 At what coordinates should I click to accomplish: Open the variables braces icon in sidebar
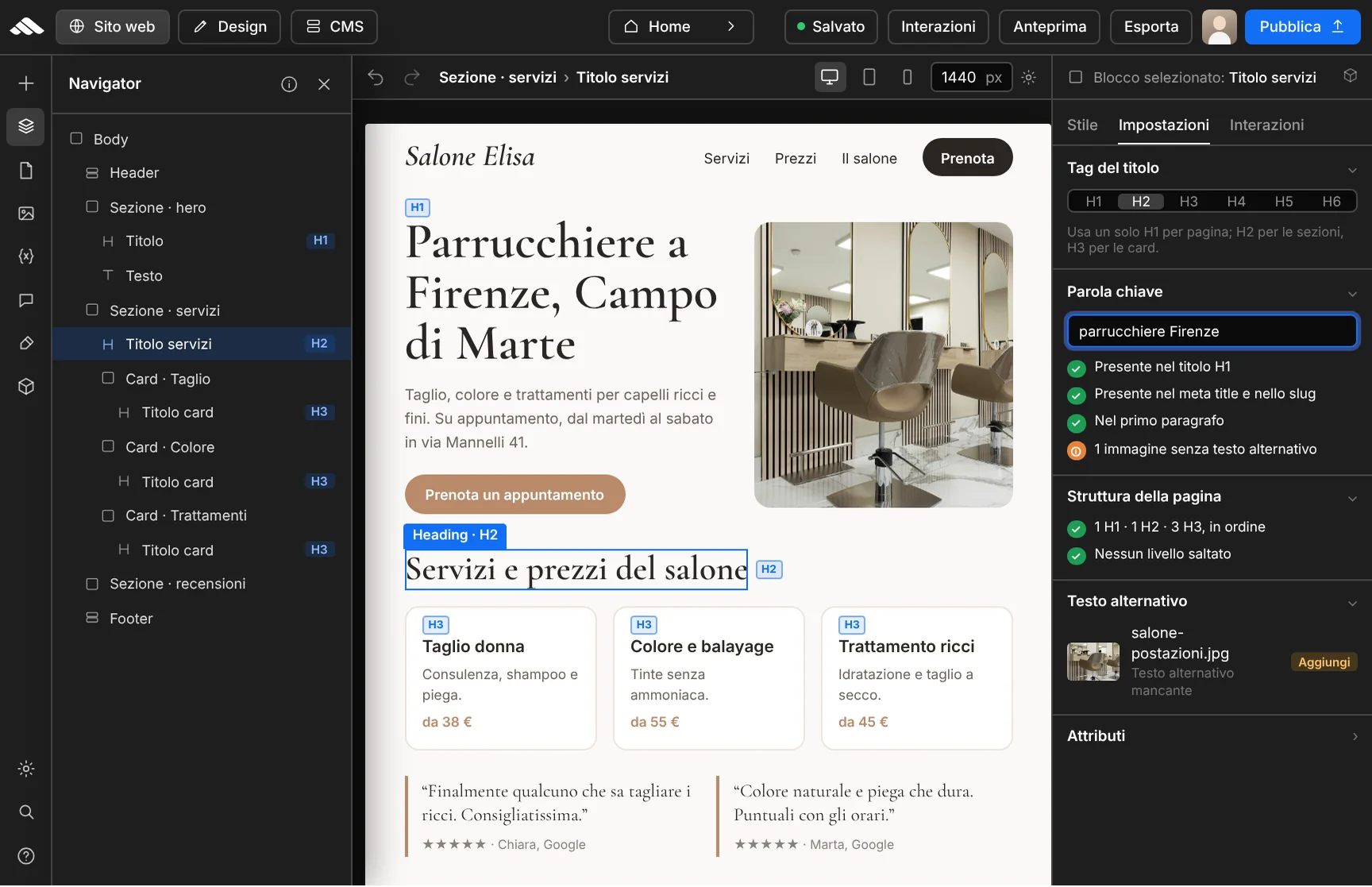click(26, 256)
